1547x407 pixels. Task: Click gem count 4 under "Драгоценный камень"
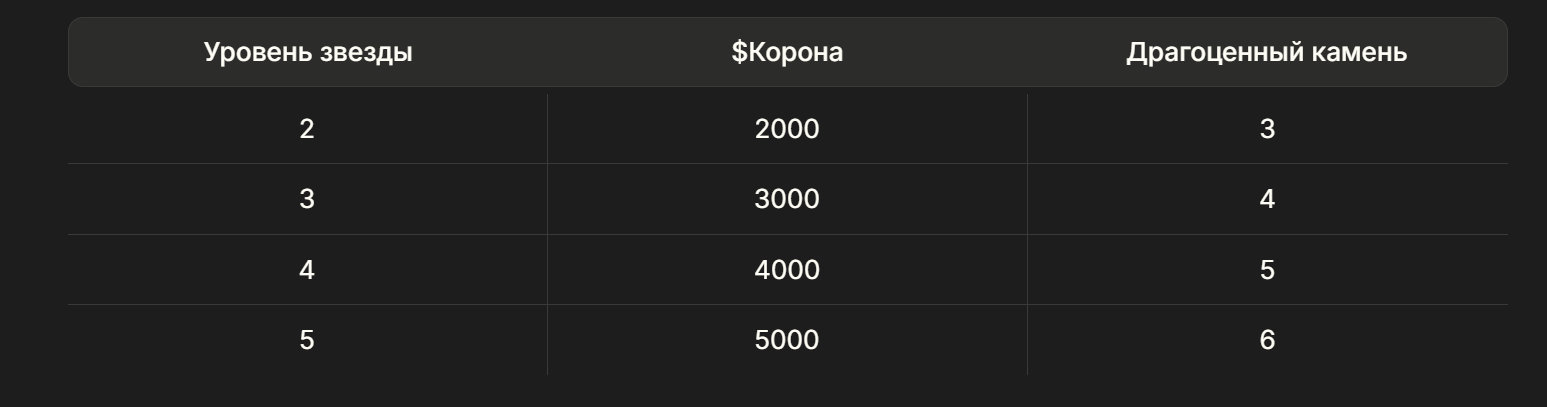(1267, 199)
